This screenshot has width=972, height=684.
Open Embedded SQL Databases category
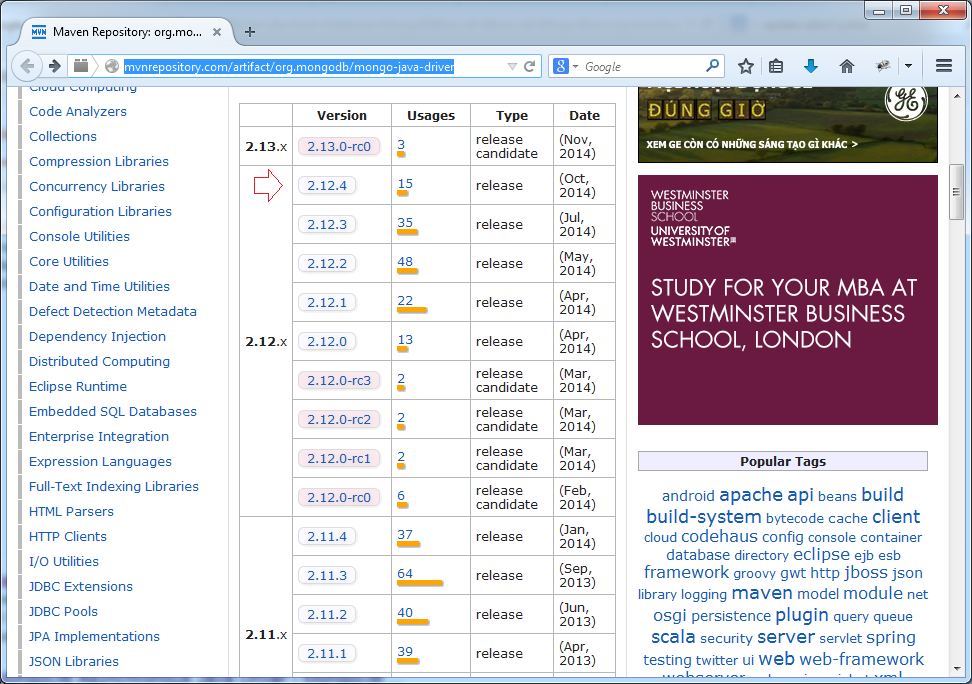tap(113, 411)
